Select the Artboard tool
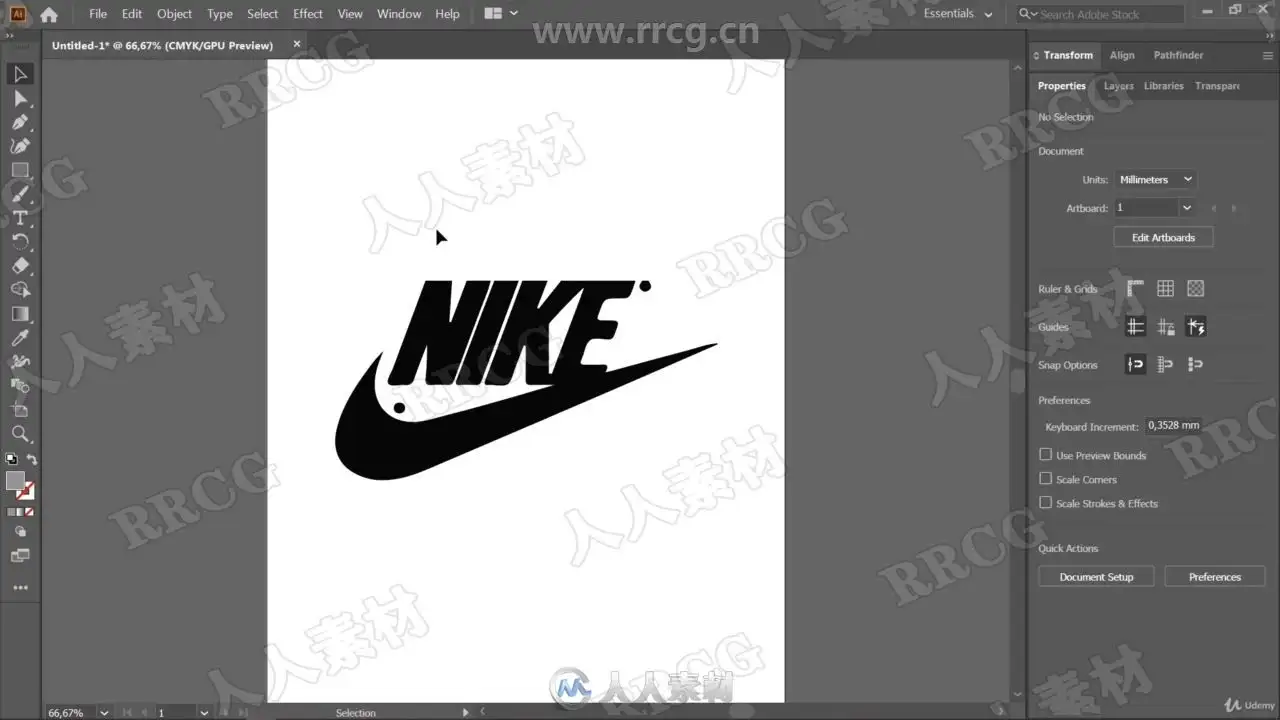The width and height of the screenshot is (1280, 720). [x=20, y=410]
